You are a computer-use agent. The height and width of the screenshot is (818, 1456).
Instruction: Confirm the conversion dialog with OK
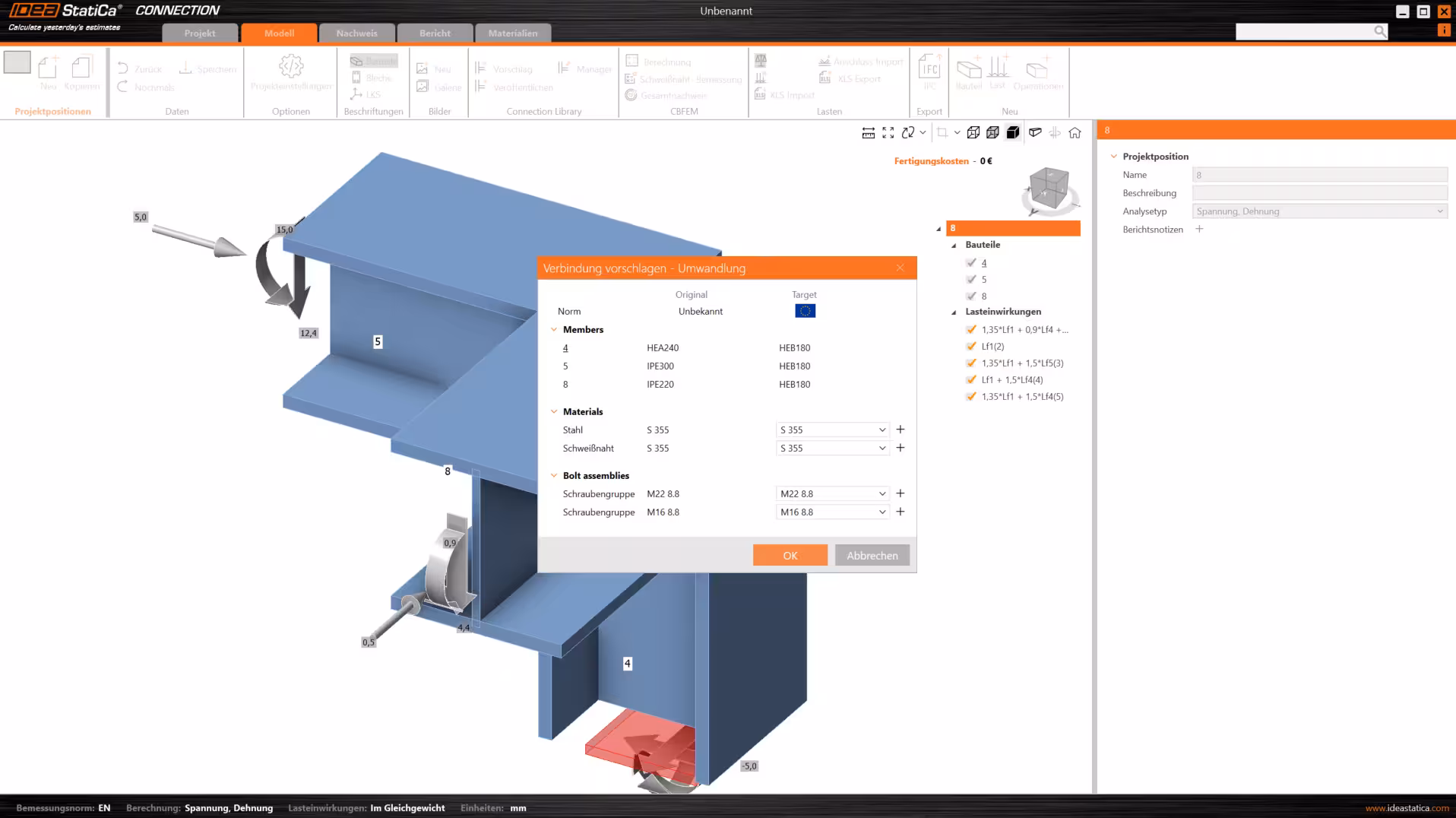pos(790,556)
